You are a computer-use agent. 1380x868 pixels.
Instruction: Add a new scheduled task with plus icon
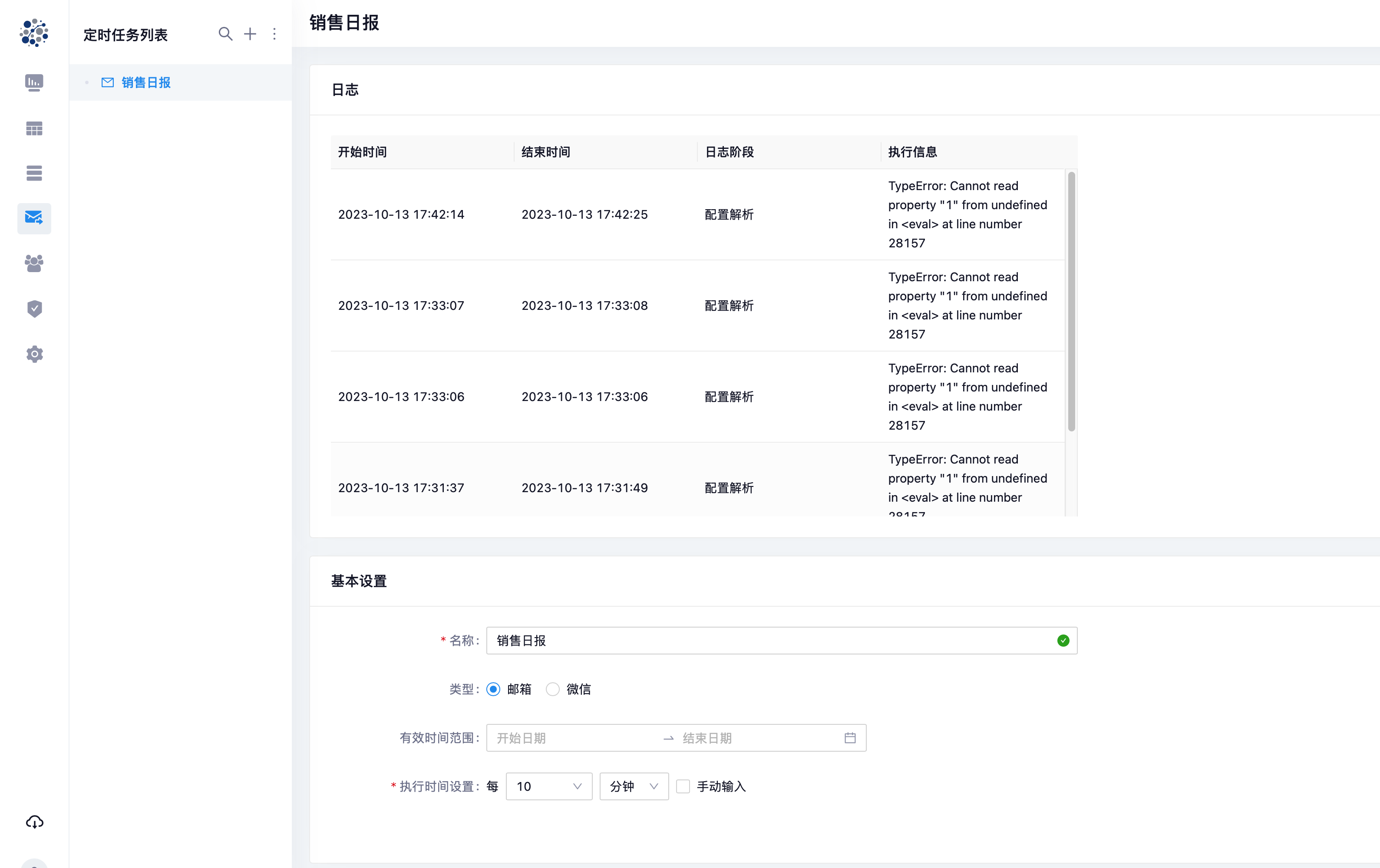[250, 34]
